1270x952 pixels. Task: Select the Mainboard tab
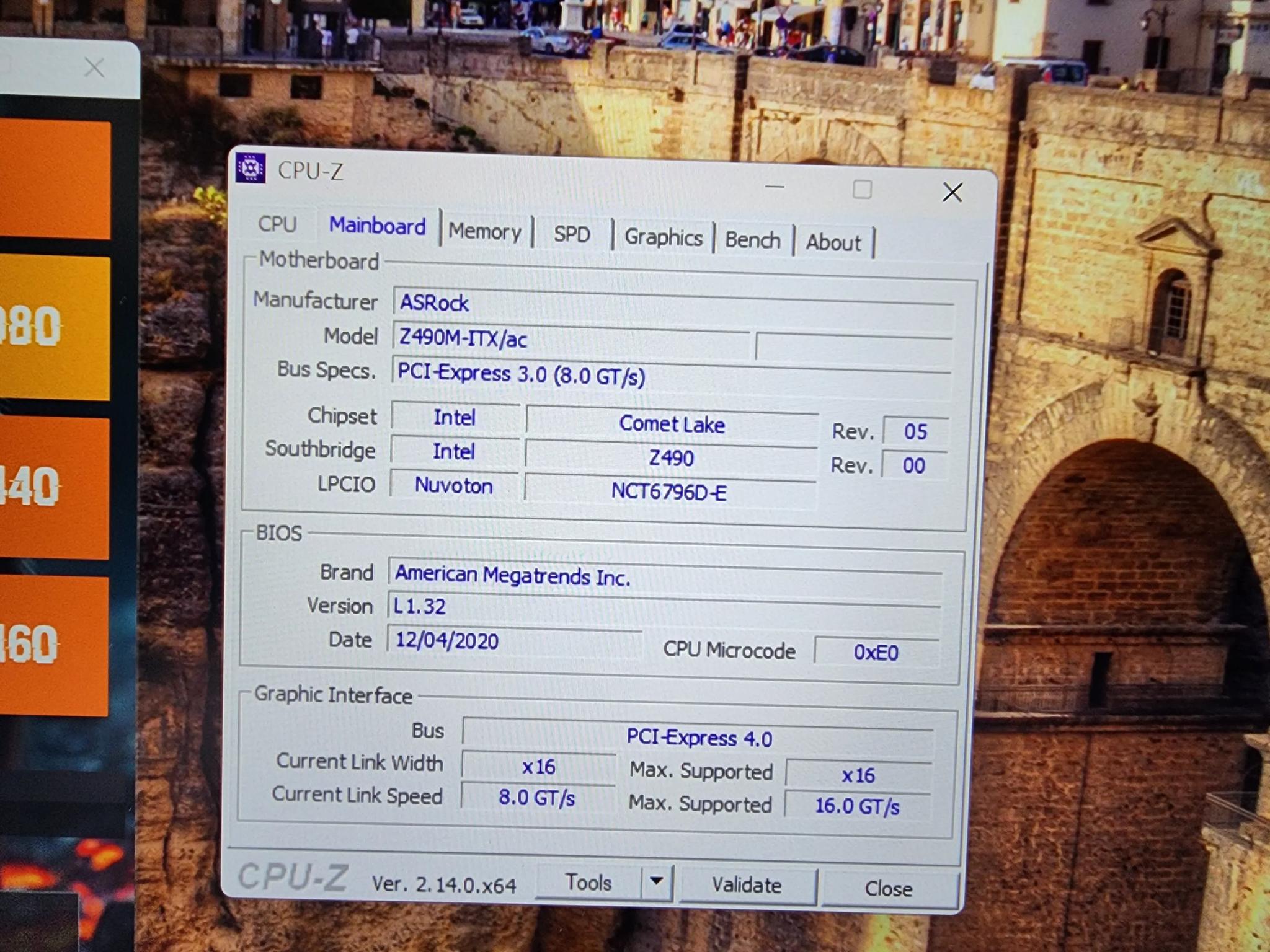tap(377, 226)
